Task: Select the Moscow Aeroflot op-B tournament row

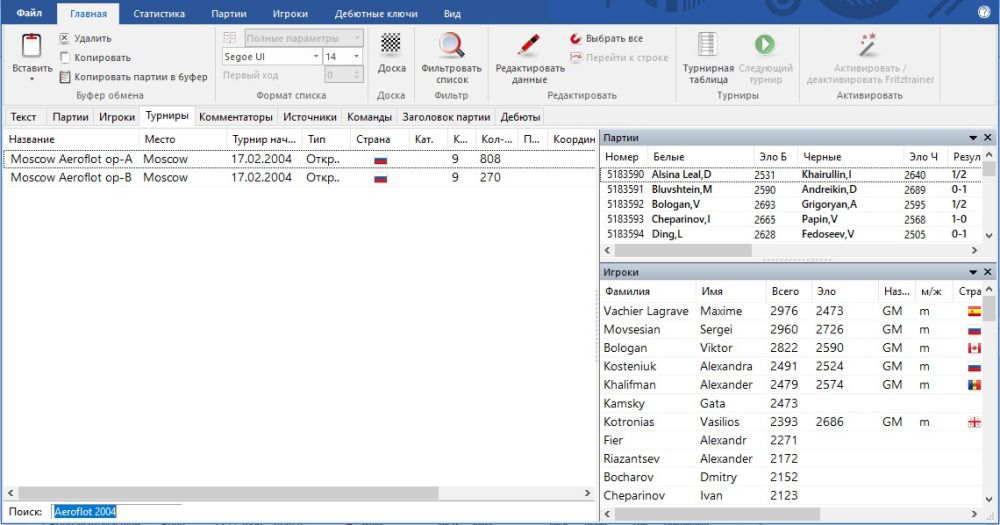Action: [71, 178]
